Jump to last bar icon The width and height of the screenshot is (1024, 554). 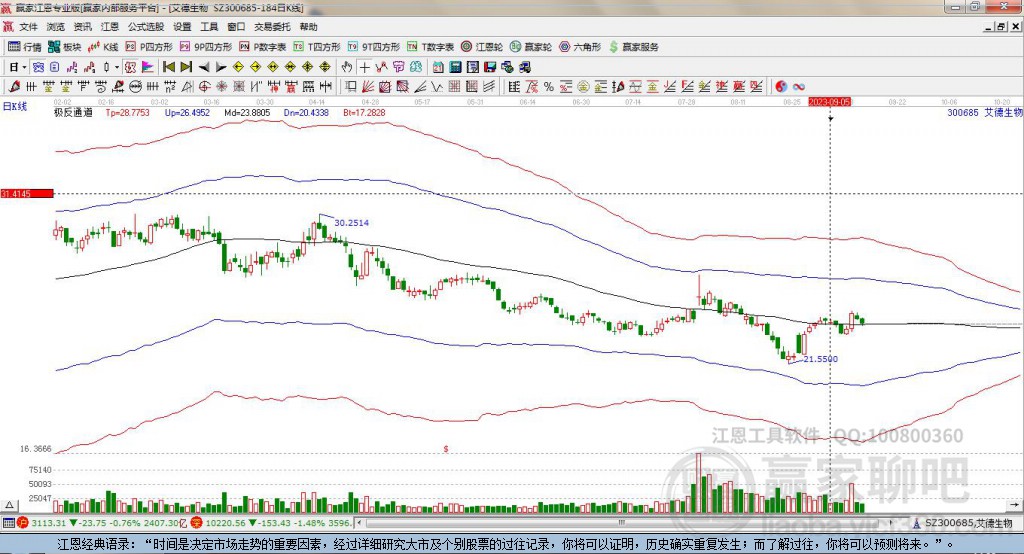point(186,67)
